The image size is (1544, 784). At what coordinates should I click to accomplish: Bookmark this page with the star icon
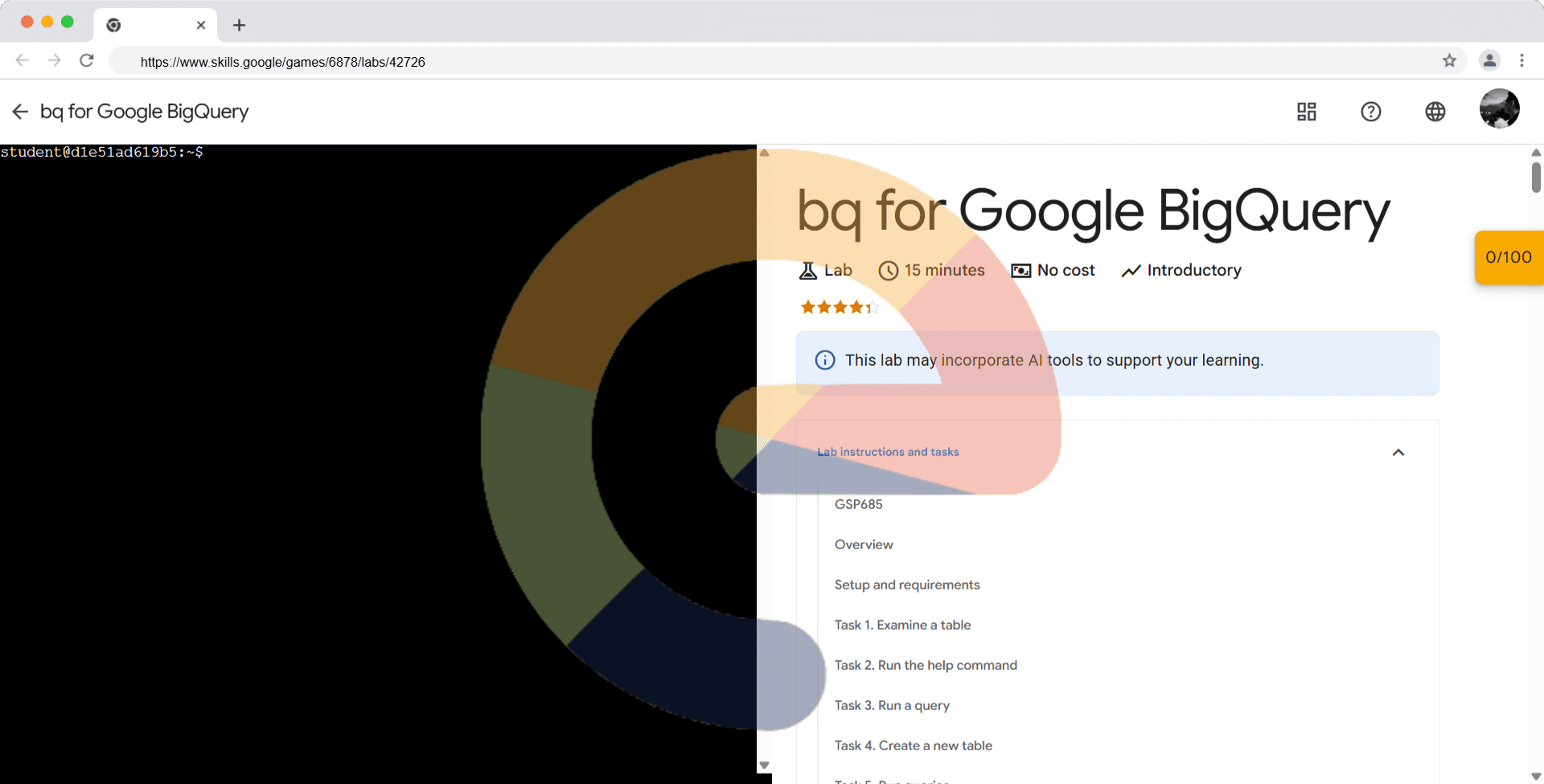click(1449, 61)
